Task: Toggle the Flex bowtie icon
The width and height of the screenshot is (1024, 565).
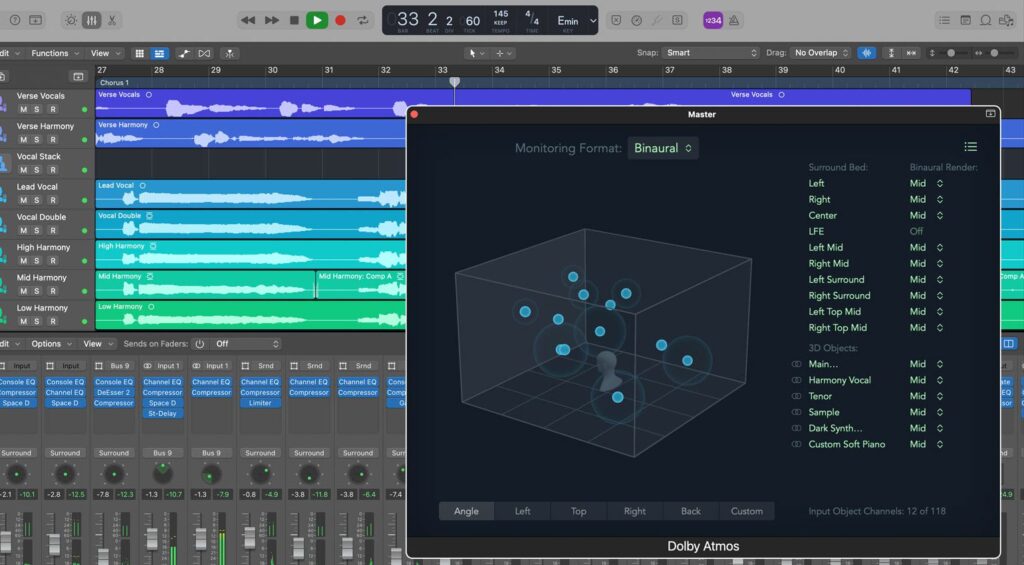Action: click(x=204, y=53)
